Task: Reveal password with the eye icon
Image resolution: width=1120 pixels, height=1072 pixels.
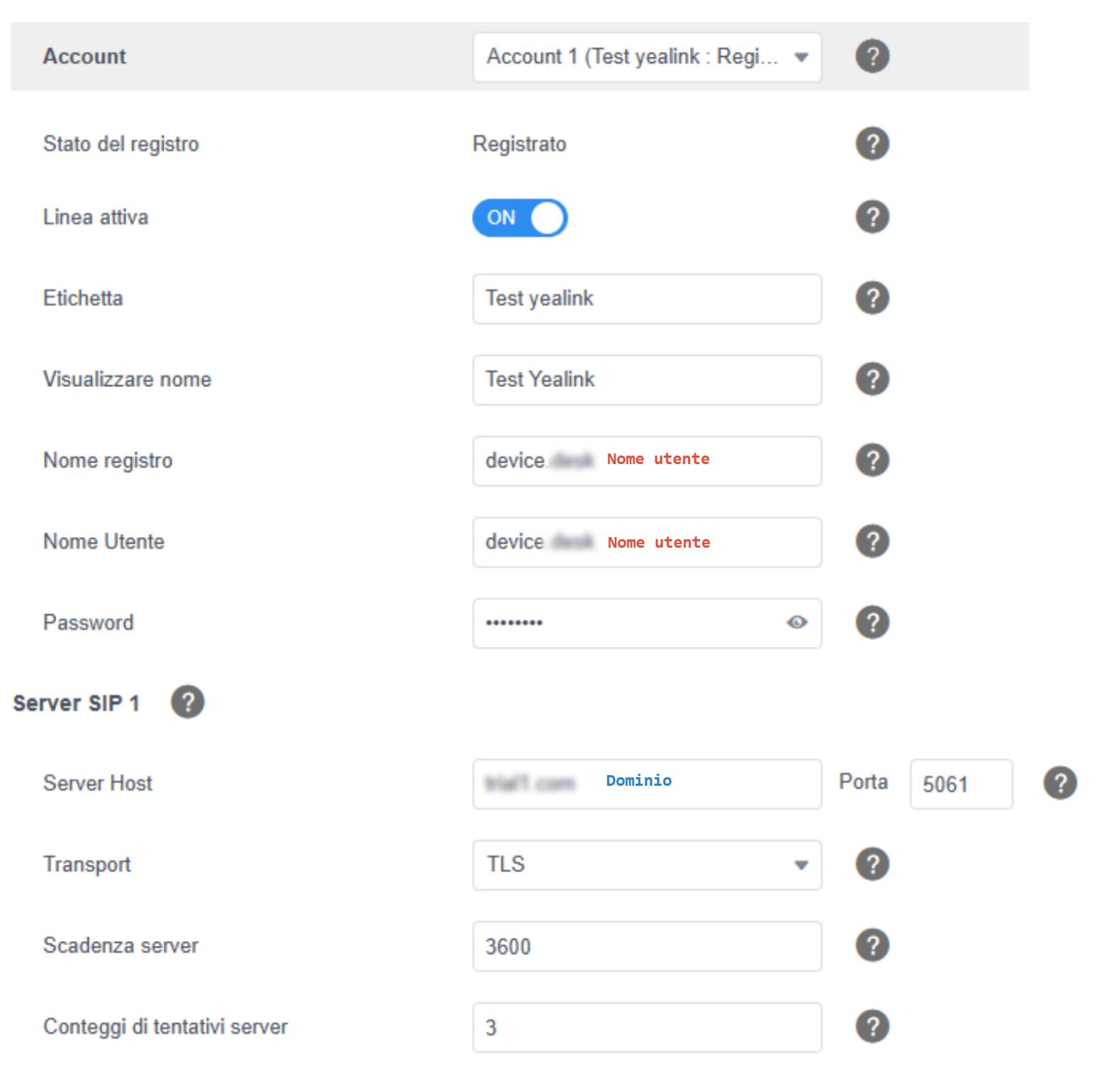Action: click(x=797, y=622)
